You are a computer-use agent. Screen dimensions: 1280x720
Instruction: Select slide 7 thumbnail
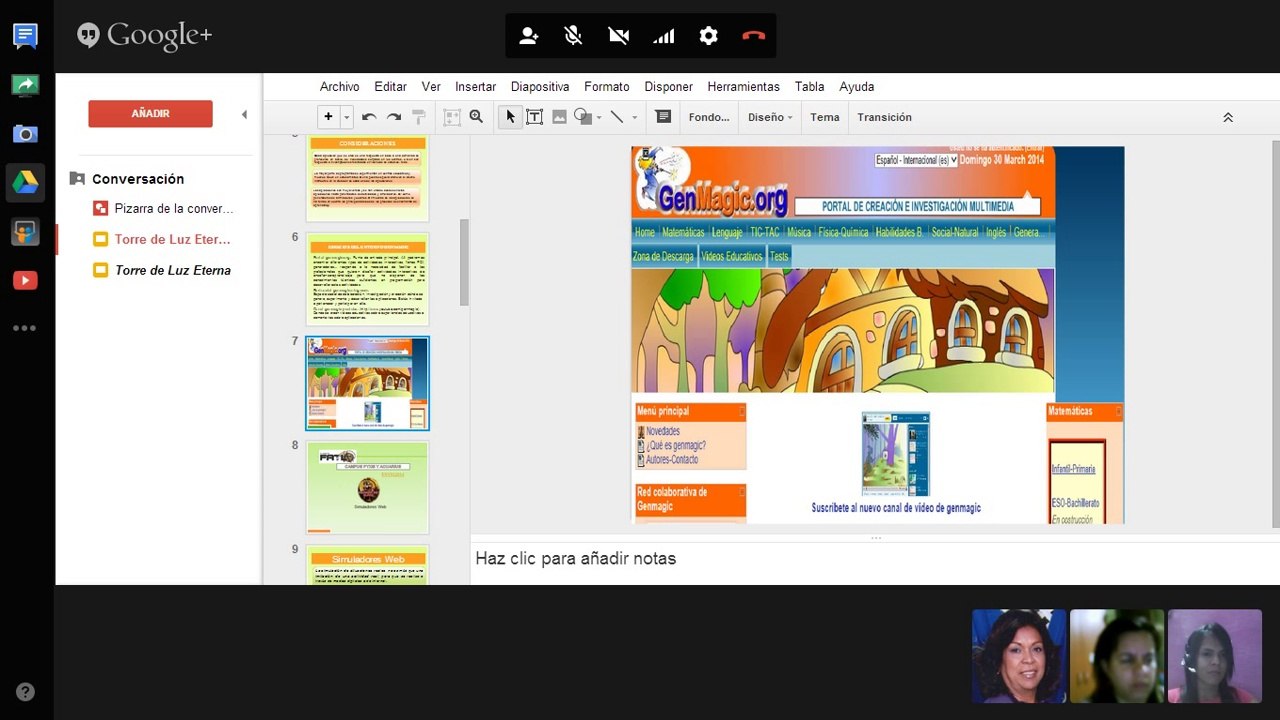367,384
